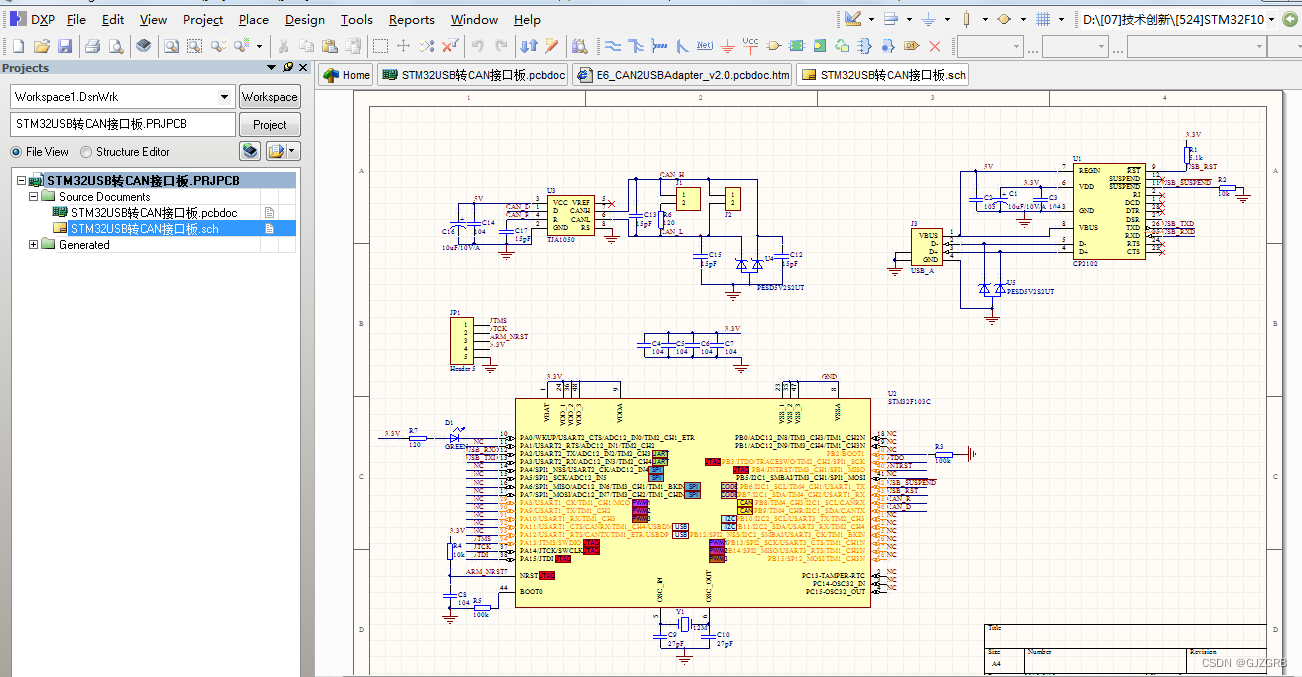Click the Undo toolbar icon
The height and width of the screenshot is (677, 1302).
click(478, 45)
